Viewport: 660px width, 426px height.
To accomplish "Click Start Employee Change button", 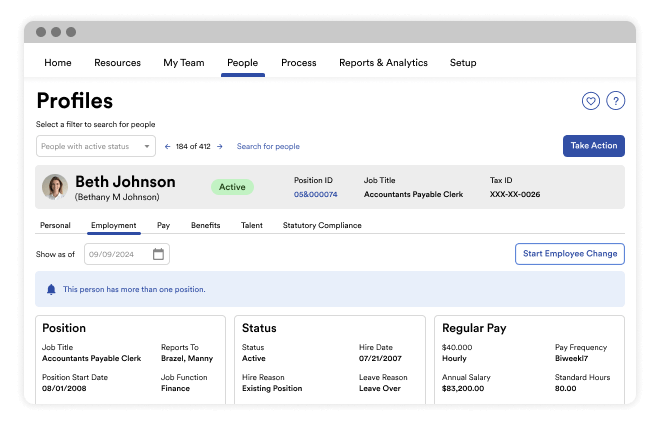I will [569, 254].
